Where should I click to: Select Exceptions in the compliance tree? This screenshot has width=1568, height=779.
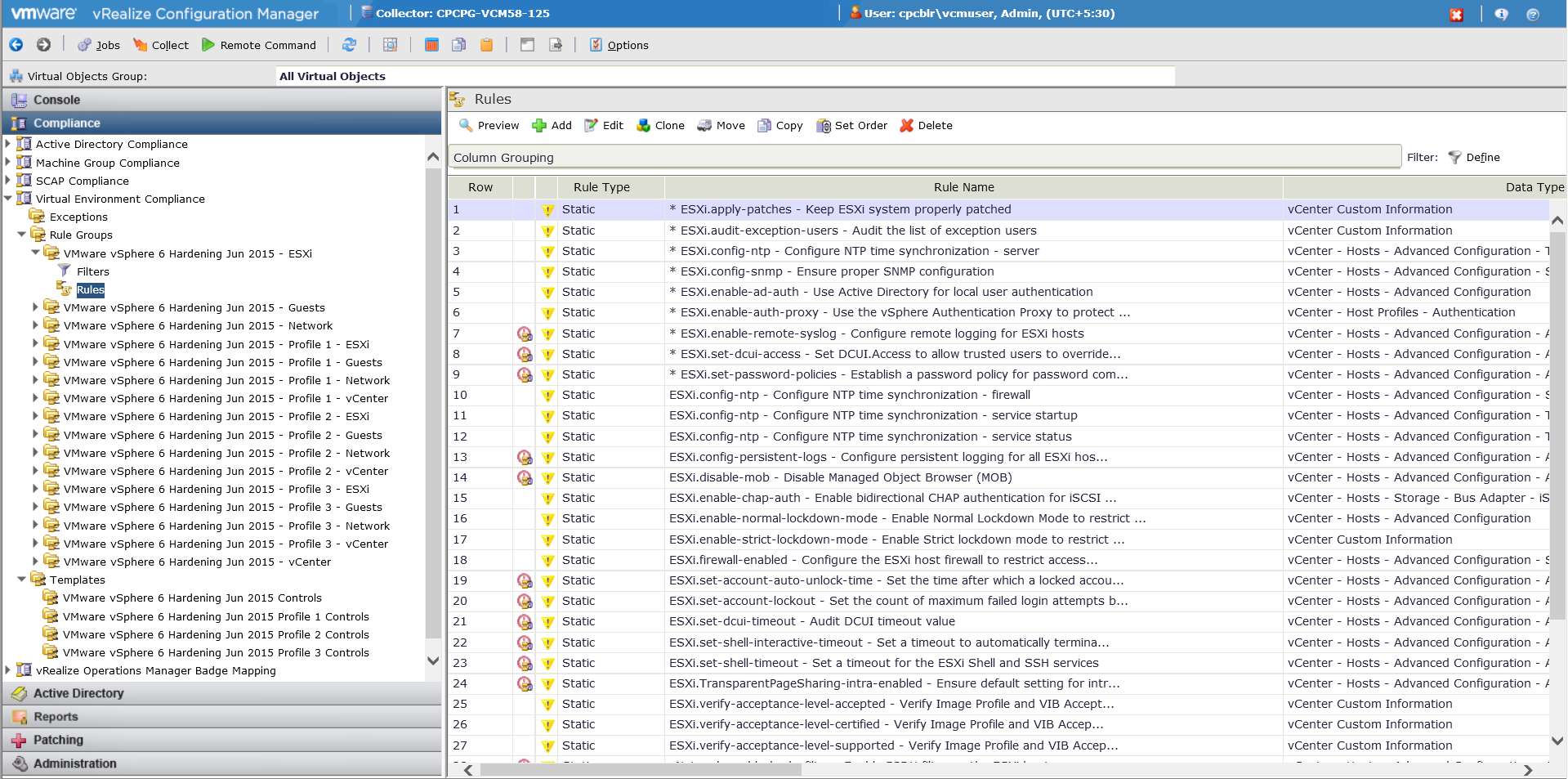[78, 217]
